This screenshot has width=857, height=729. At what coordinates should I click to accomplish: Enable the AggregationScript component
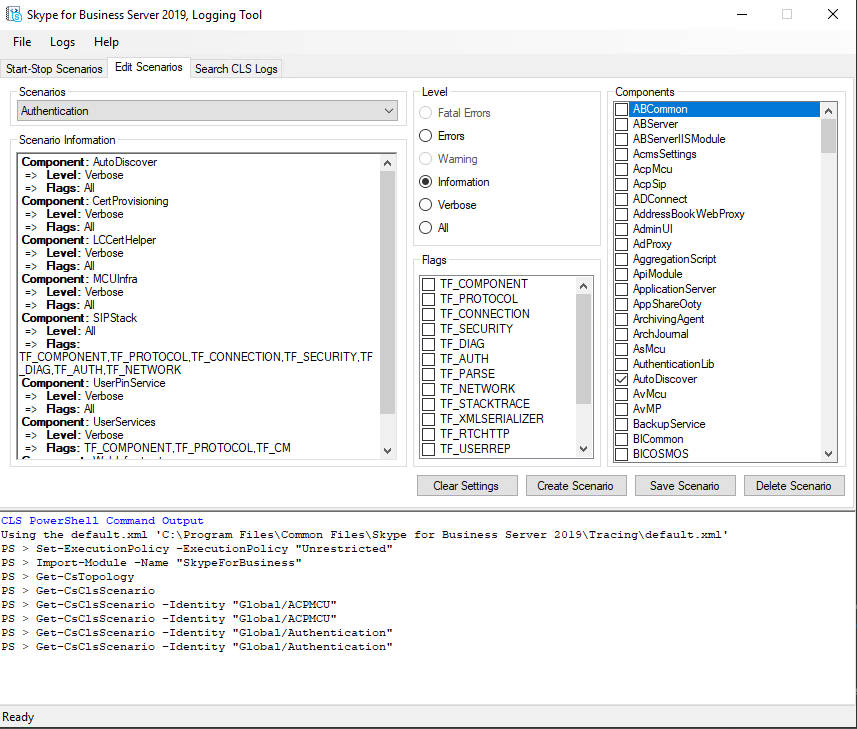click(x=621, y=260)
